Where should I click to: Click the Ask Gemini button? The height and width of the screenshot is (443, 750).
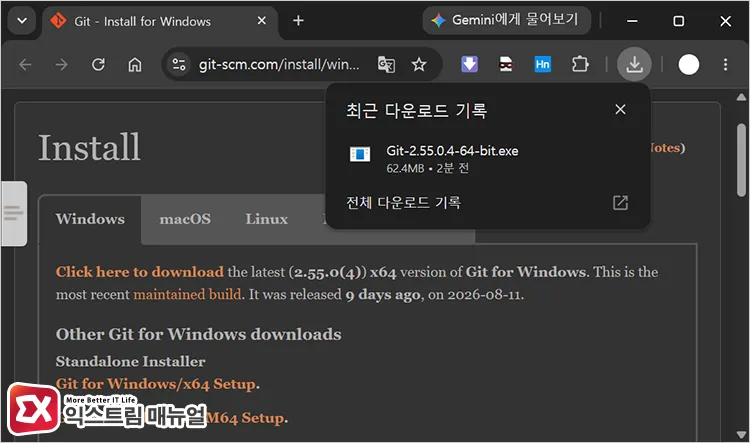click(506, 20)
